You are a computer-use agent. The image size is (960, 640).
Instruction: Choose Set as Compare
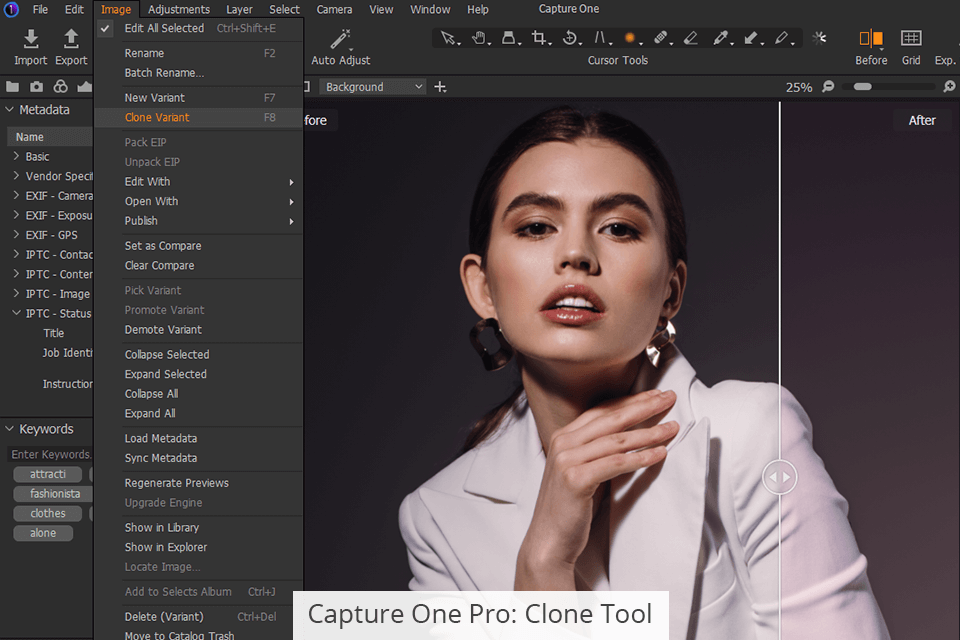(x=200, y=246)
